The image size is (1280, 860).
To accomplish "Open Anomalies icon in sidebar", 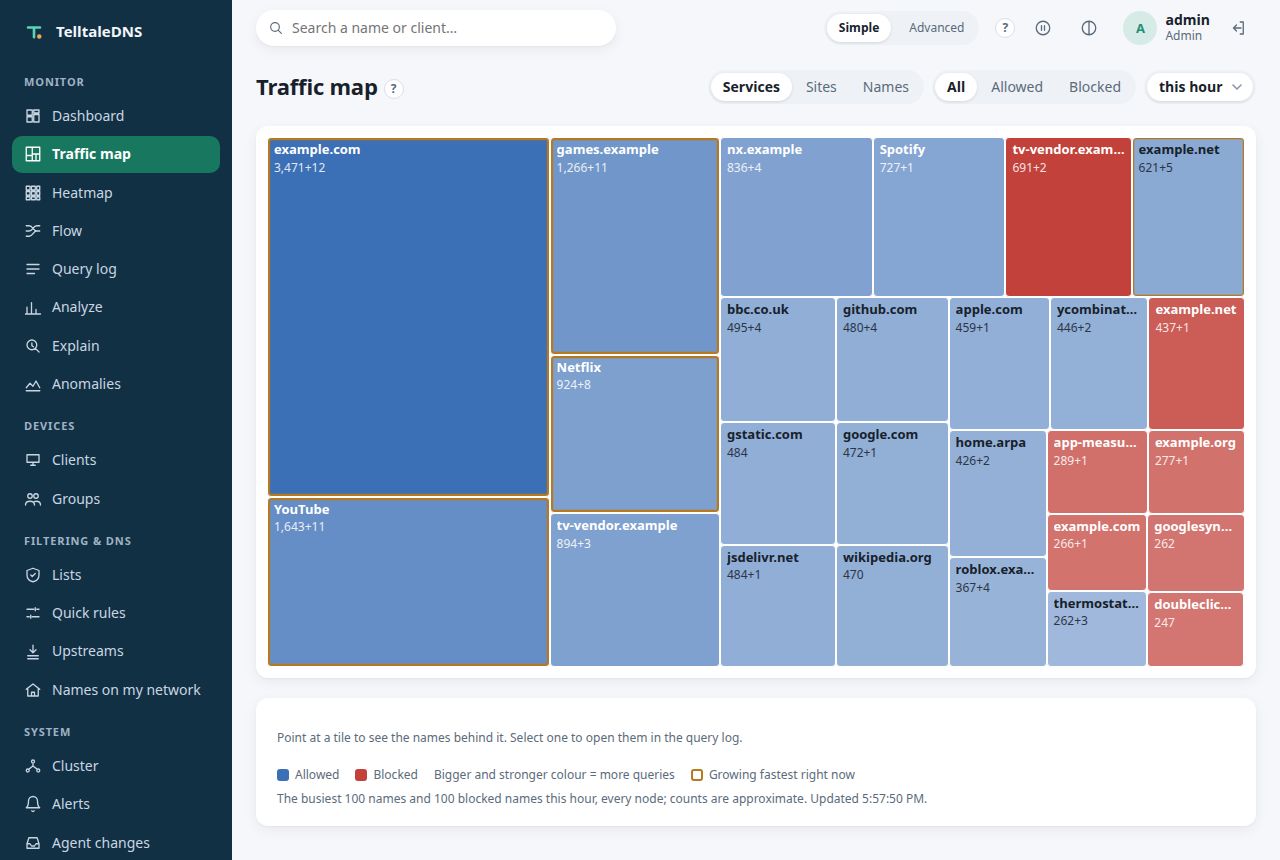I will (33, 384).
